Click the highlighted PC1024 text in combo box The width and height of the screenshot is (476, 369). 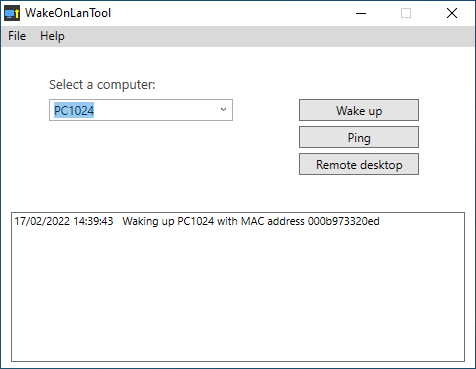point(74,110)
